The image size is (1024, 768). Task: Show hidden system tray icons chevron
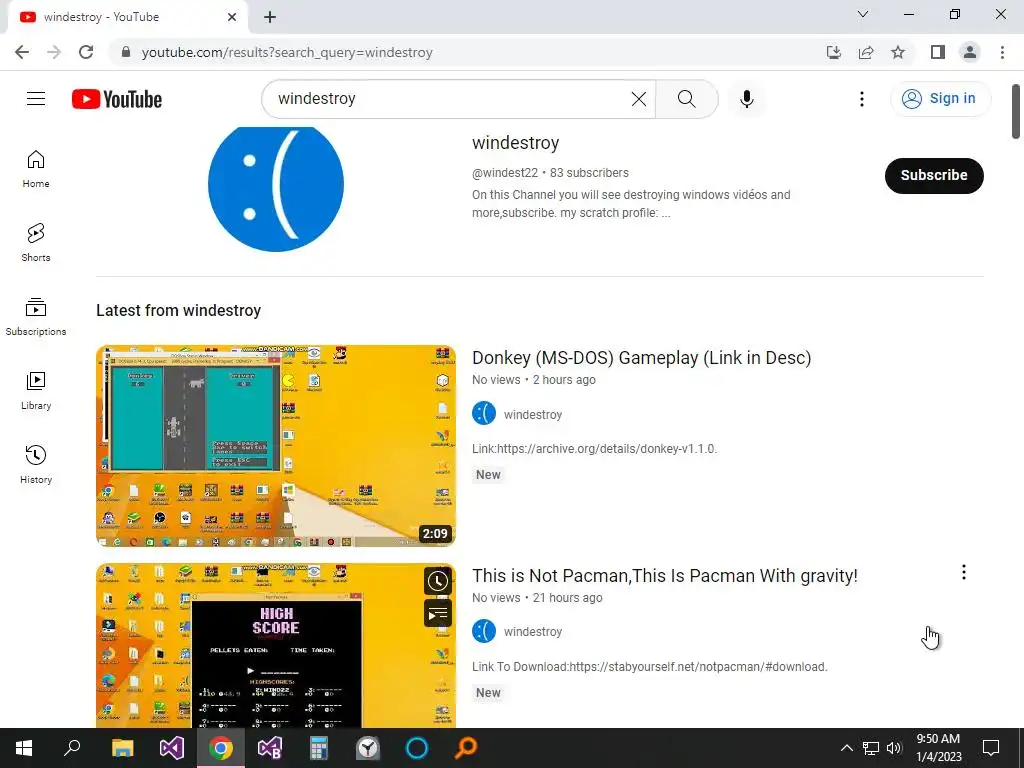pos(846,748)
